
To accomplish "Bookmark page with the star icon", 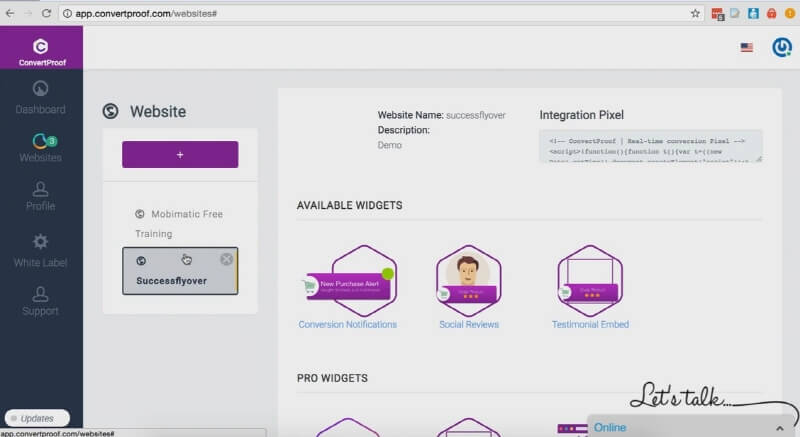I will click(695, 14).
